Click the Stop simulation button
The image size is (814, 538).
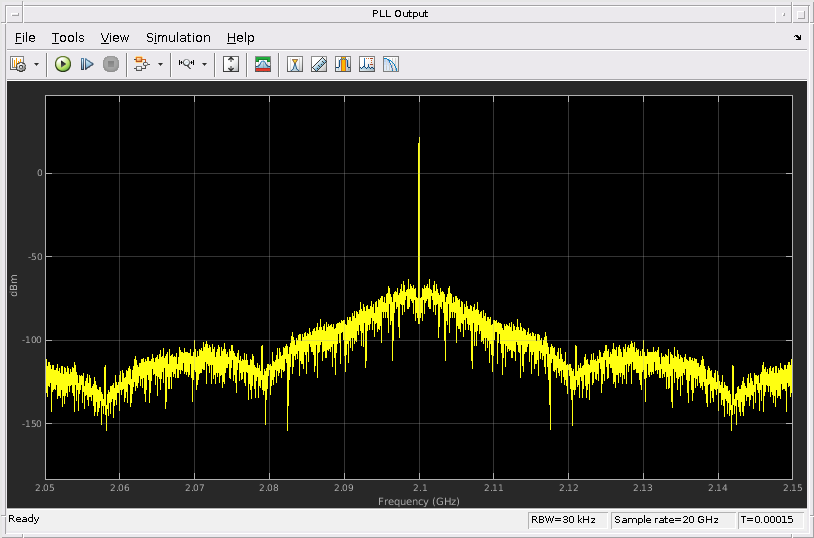point(111,64)
